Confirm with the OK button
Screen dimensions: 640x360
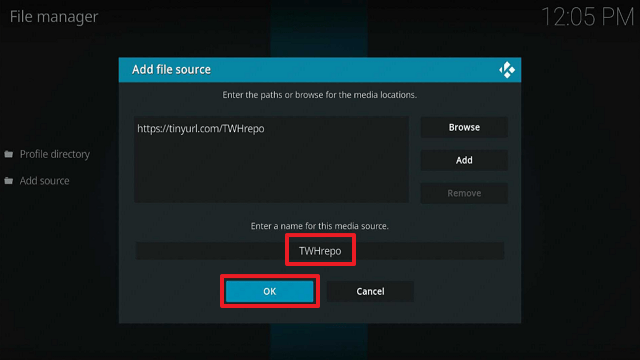click(x=269, y=291)
